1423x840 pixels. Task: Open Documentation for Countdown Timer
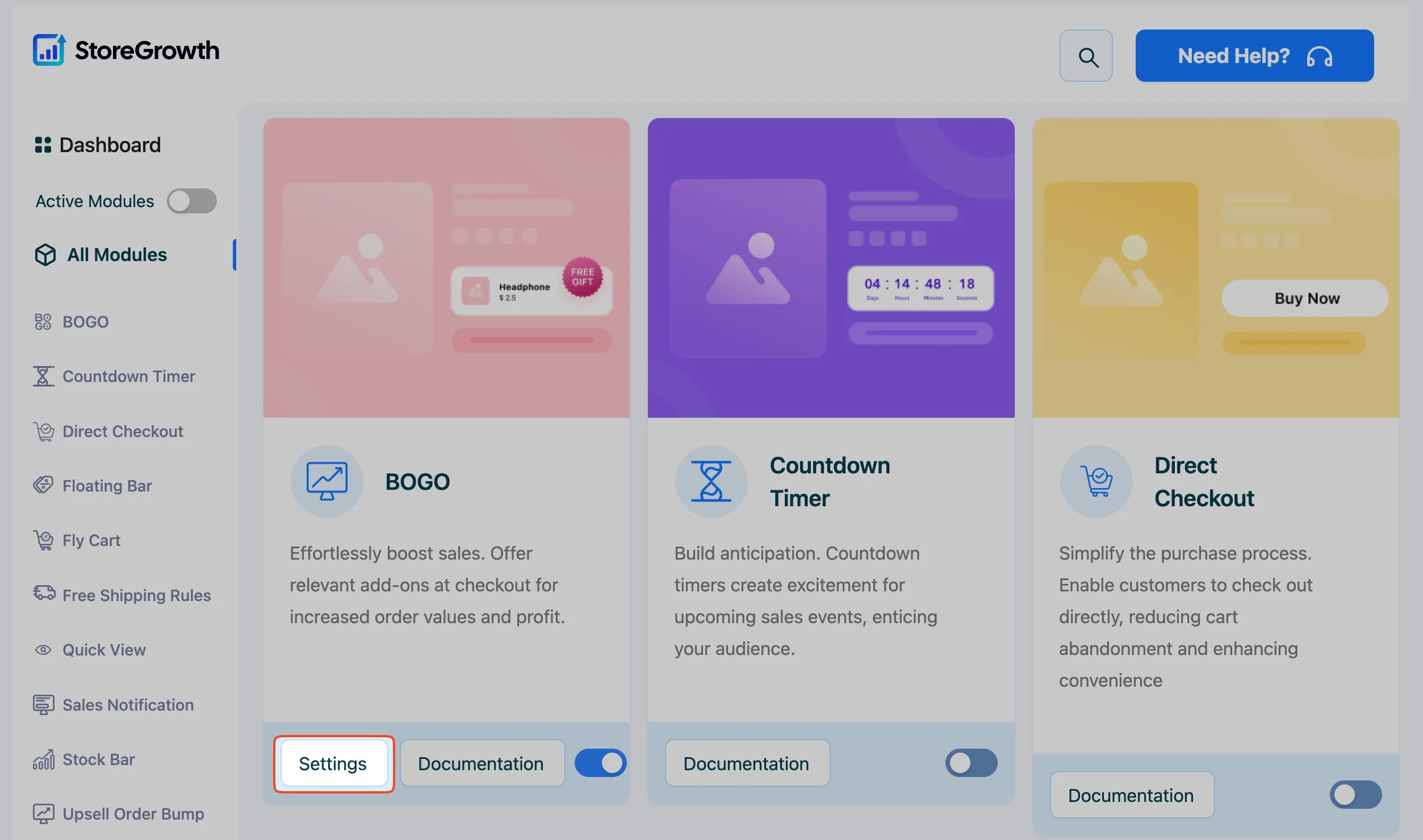tap(747, 763)
